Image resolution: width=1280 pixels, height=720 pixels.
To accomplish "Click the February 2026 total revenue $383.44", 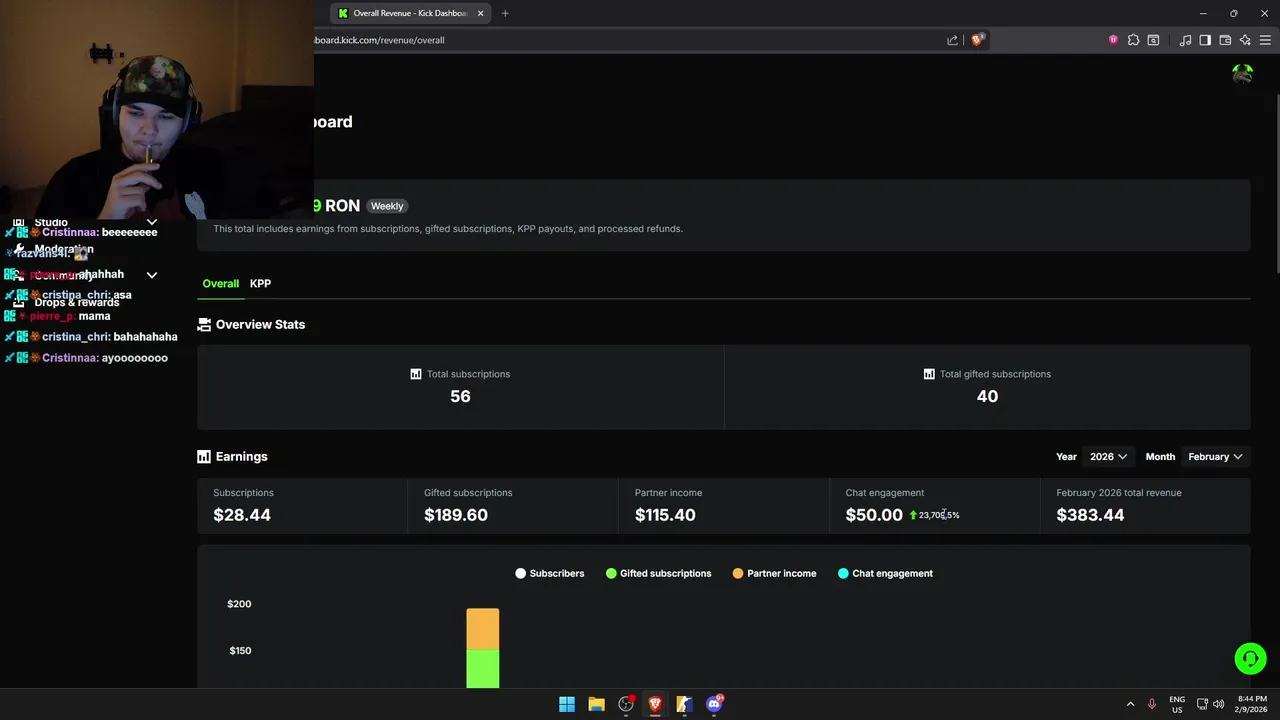I will coord(1090,515).
